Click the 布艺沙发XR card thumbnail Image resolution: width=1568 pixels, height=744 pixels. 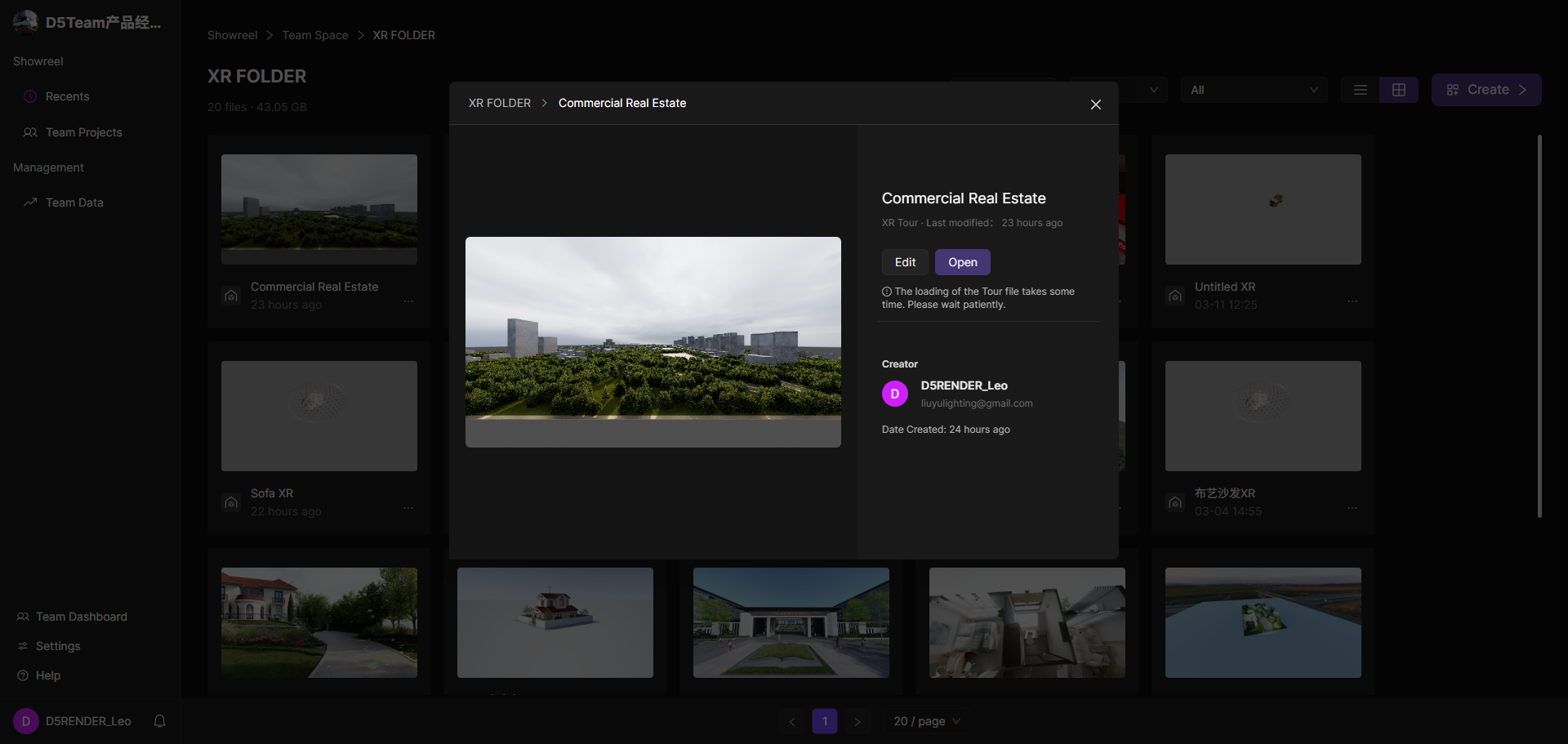[x=1263, y=416]
